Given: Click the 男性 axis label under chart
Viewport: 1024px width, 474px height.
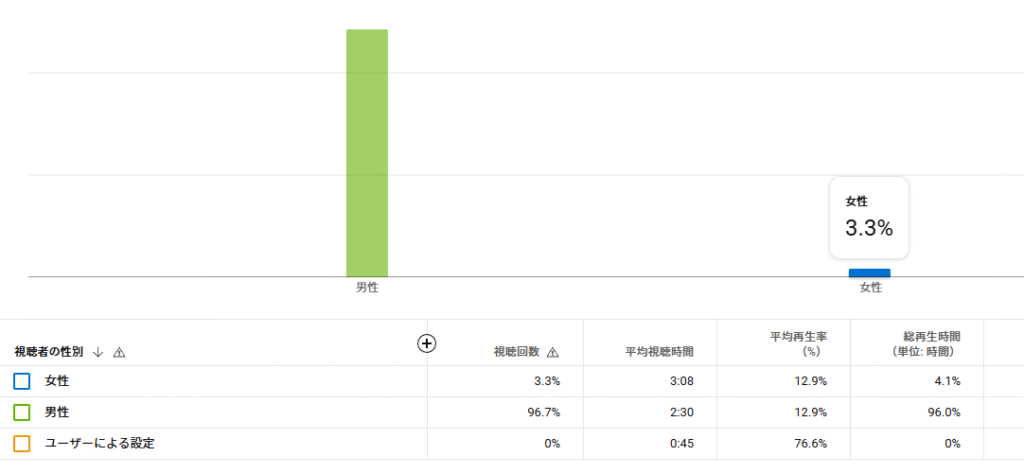Looking at the screenshot, I should point(367,288).
